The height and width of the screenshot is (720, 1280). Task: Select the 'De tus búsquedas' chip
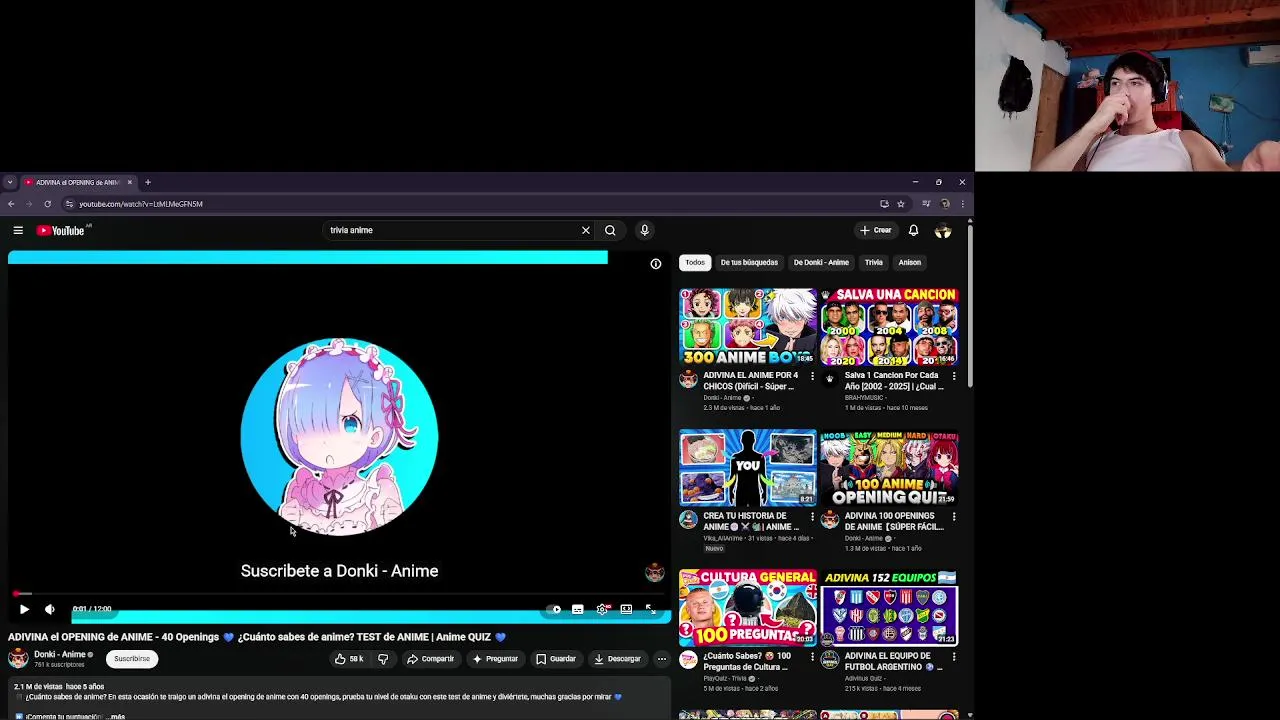(749, 262)
